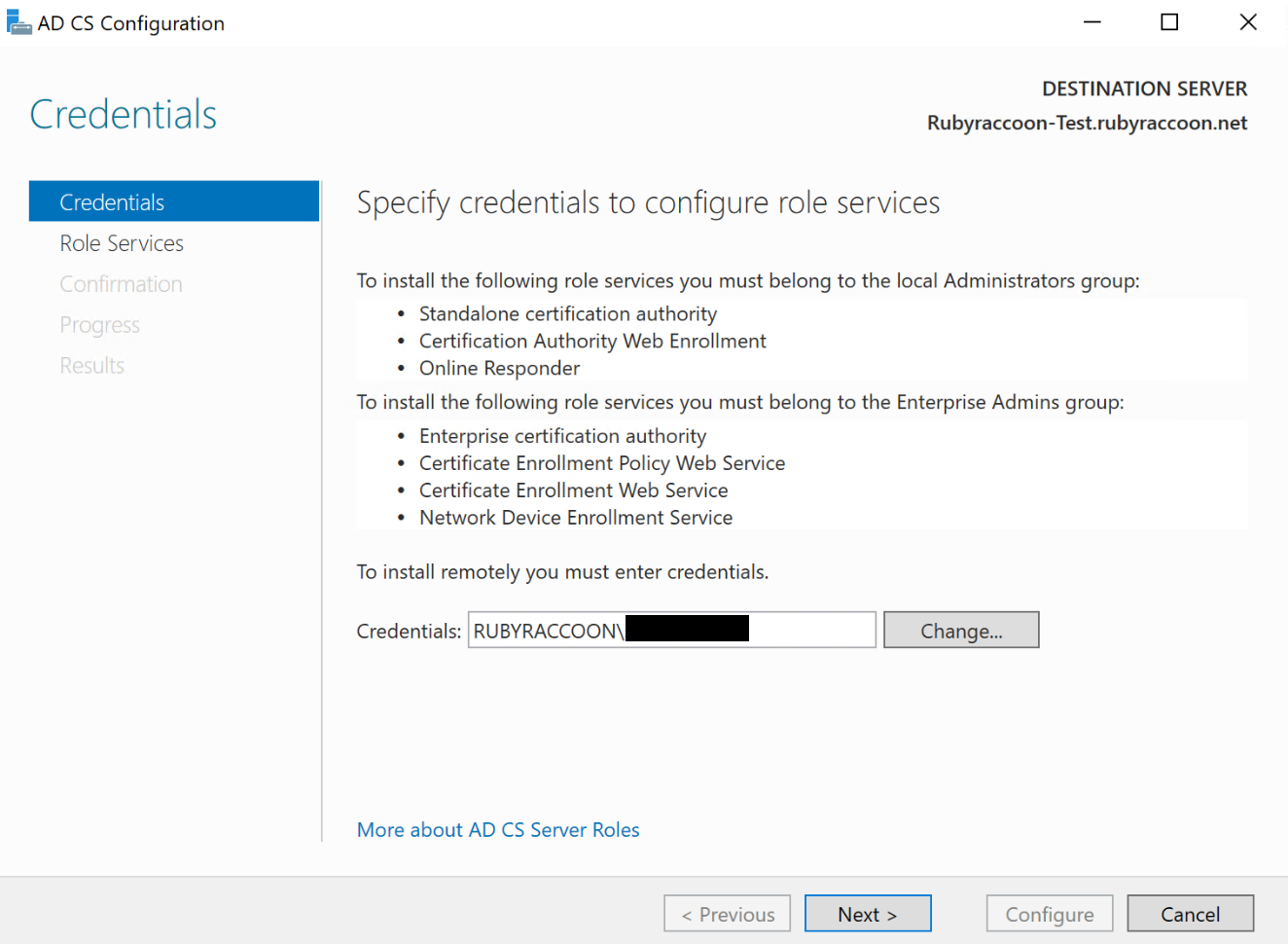This screenshot has width=1288, height=944.
Task: Click the destination server name Rubyraccoon-Test.rubyraccoon.net
Action: coord(1087,124)
